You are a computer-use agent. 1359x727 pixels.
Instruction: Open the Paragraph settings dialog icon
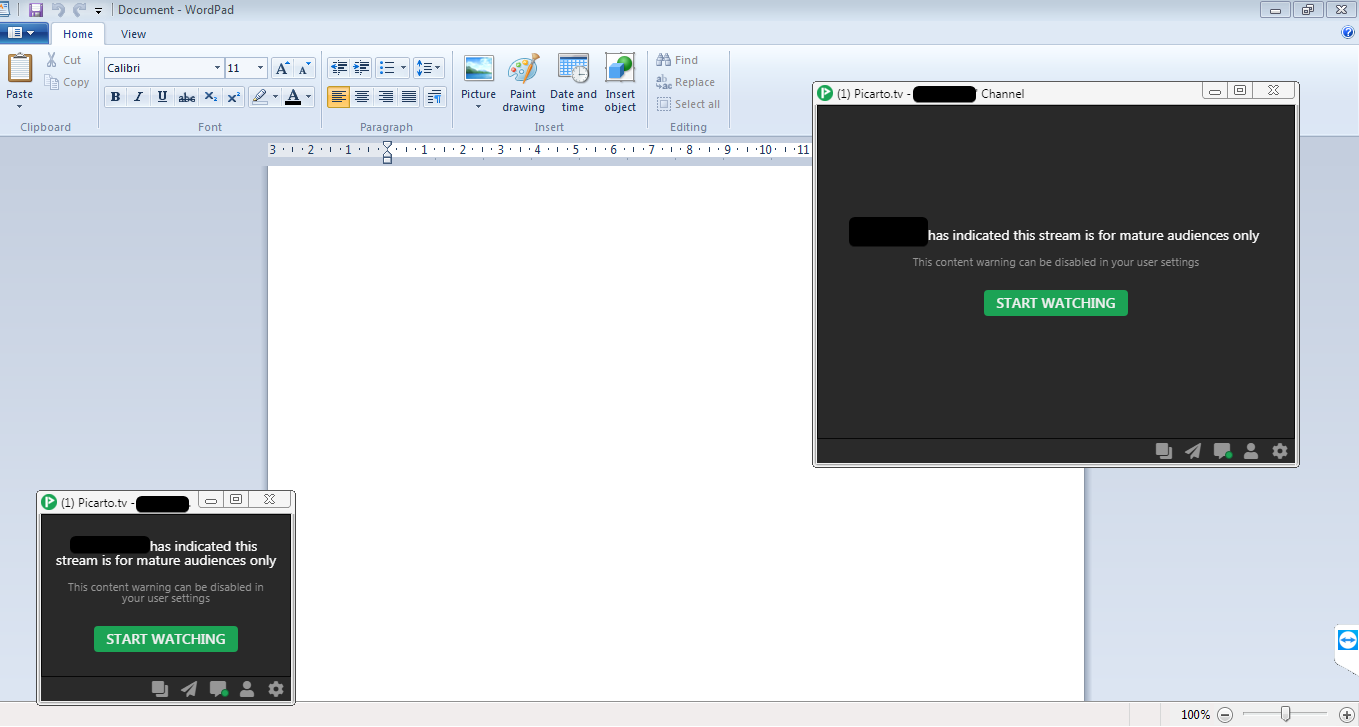pyautogui.click(x=434, y=97)
